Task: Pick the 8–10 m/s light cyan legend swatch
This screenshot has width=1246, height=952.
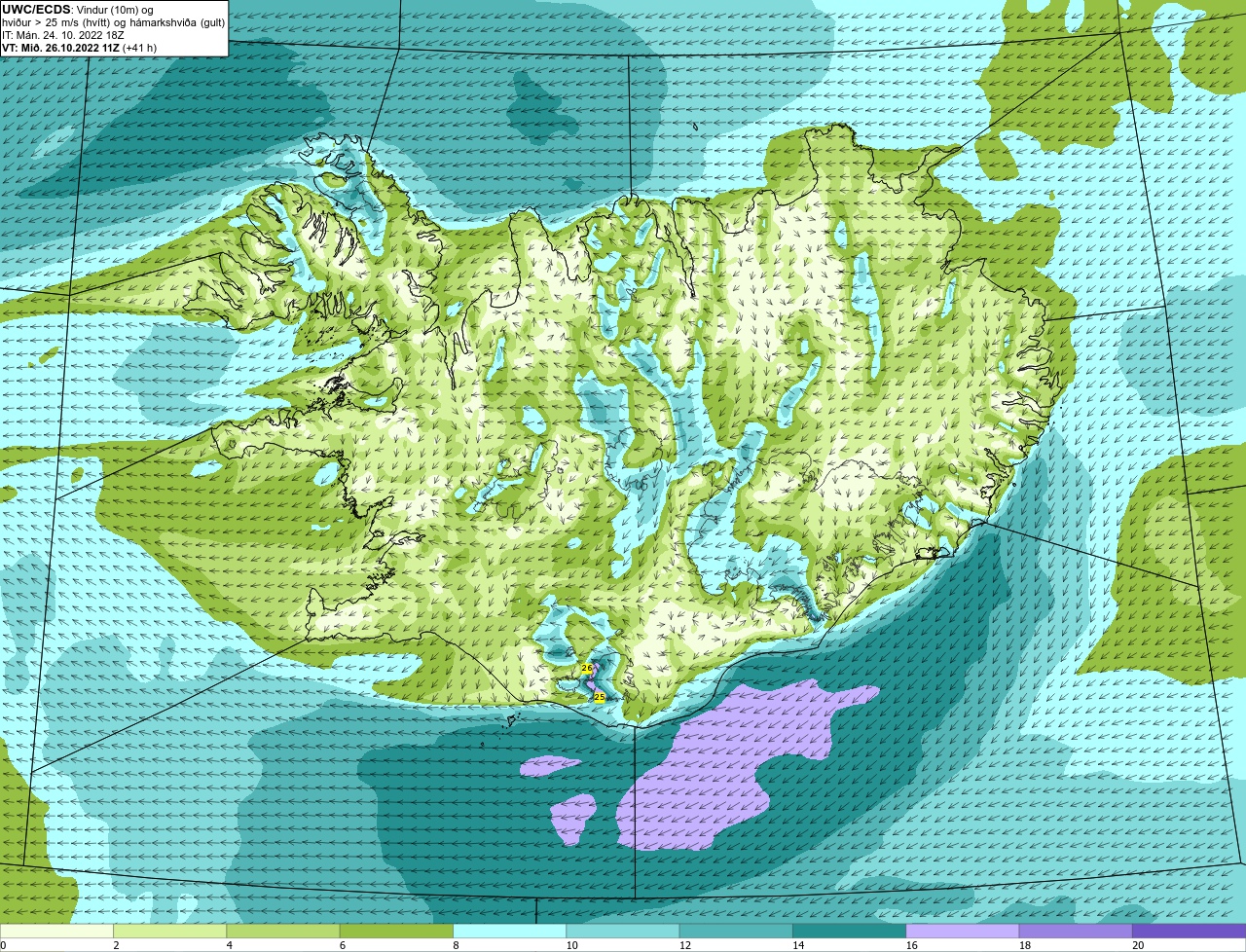Action: point(510,932)
